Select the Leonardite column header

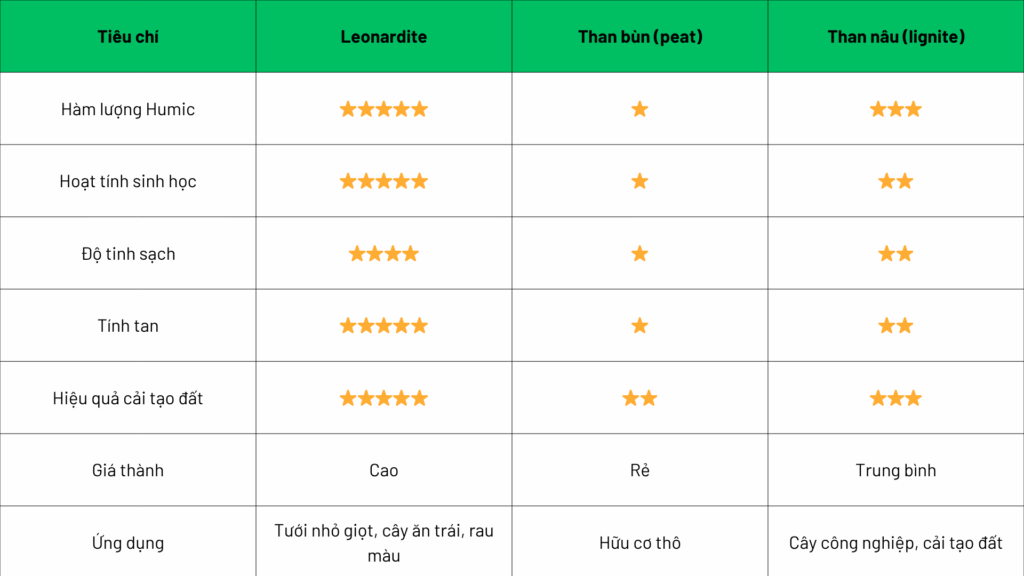click(x=383, y=37)
